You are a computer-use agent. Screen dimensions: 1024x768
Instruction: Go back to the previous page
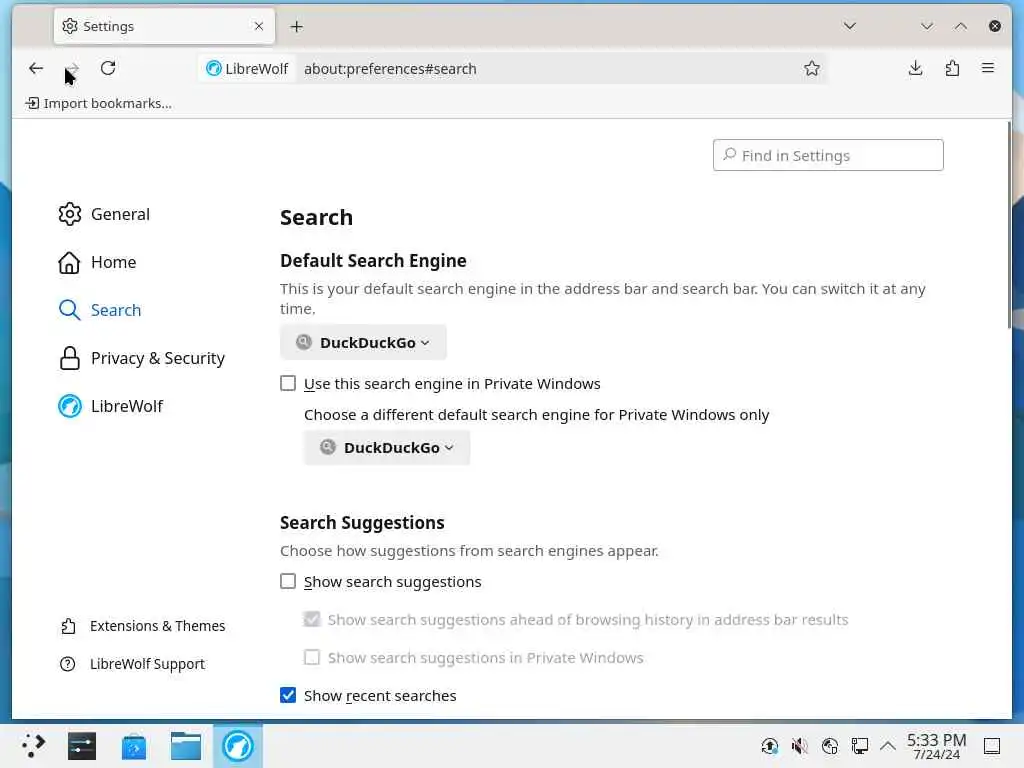click(x=36, y=69)
